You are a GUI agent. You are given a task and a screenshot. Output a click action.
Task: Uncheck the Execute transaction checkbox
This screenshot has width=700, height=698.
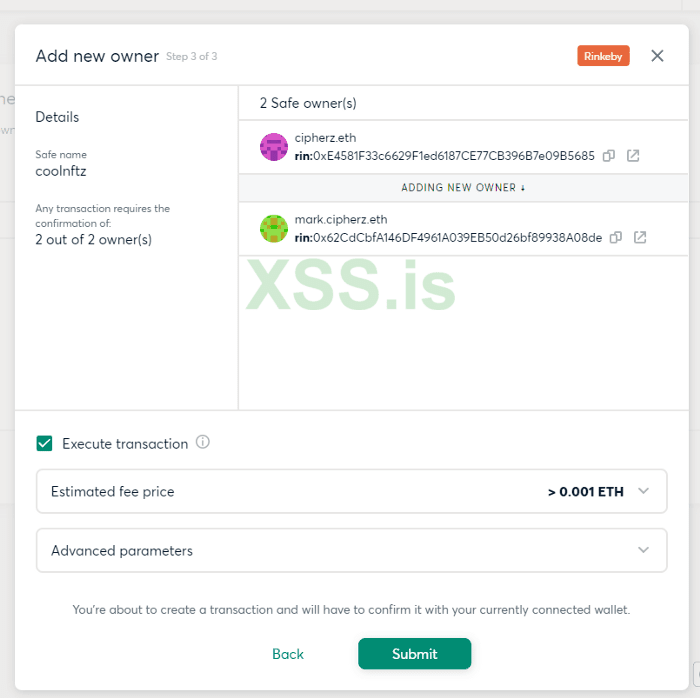tap(44, 443)
